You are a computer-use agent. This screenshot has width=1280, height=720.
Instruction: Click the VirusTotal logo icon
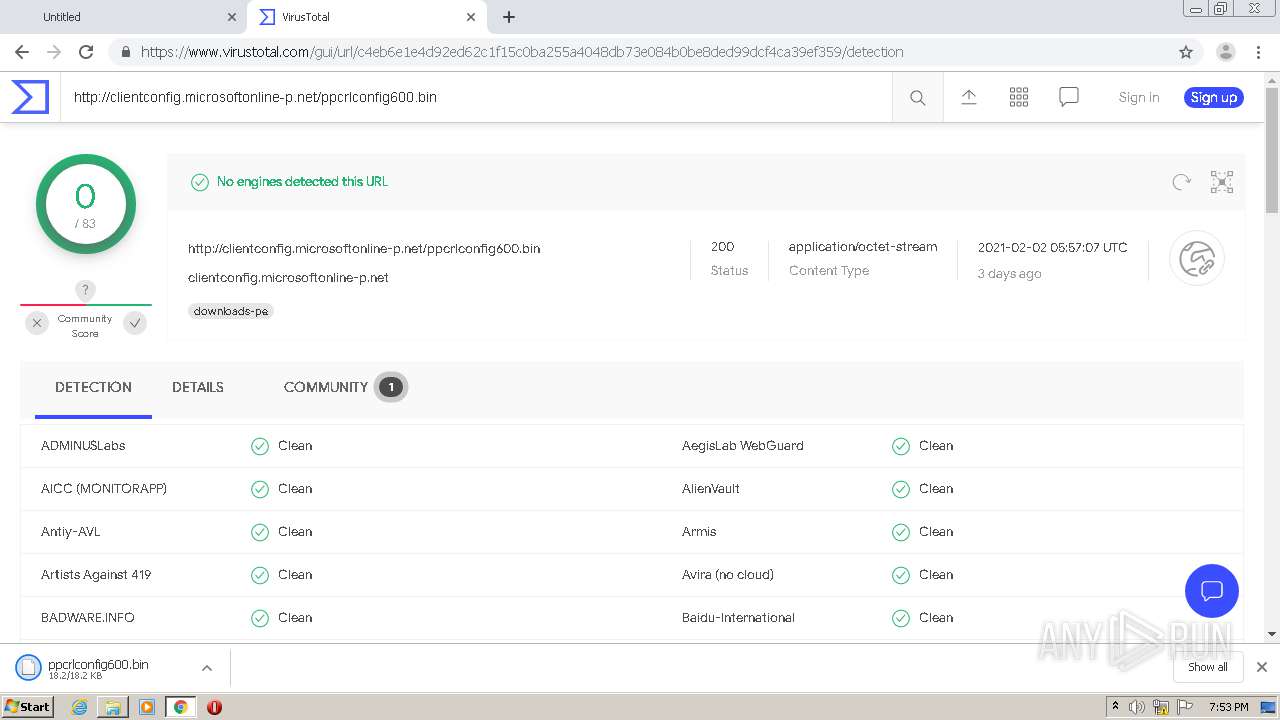tap(30, 97)
